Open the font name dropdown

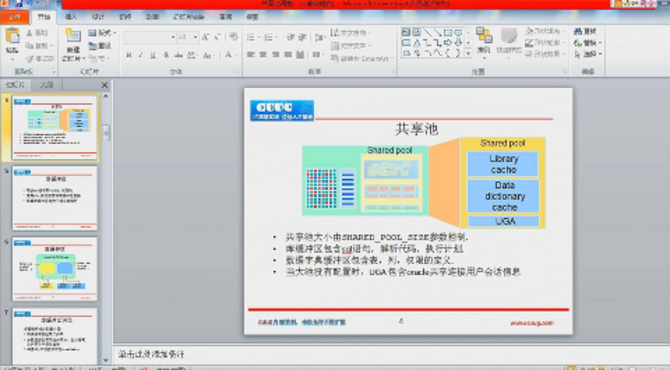(173, 38)
